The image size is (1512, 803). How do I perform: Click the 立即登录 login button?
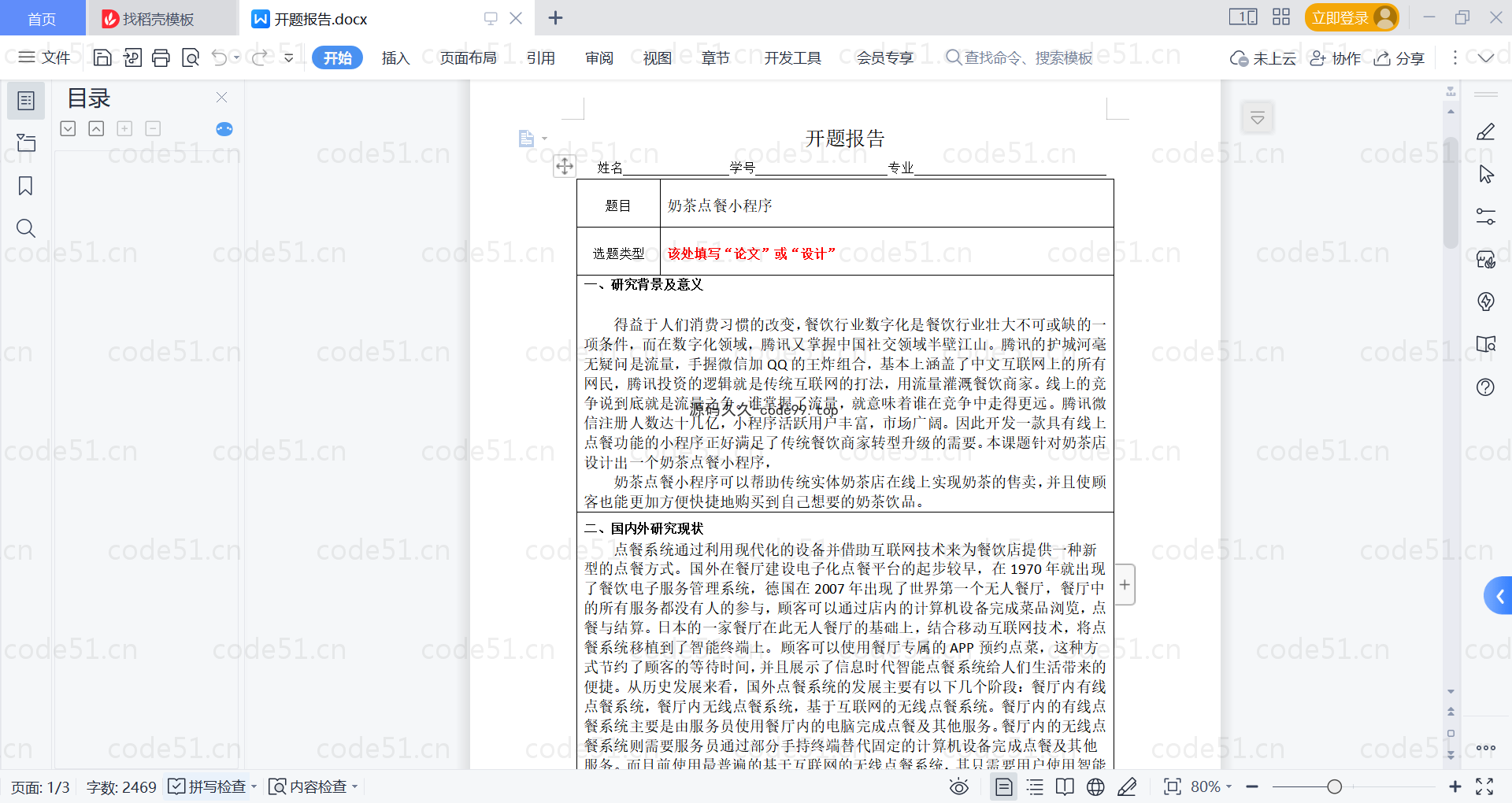tap(1351, 17)
